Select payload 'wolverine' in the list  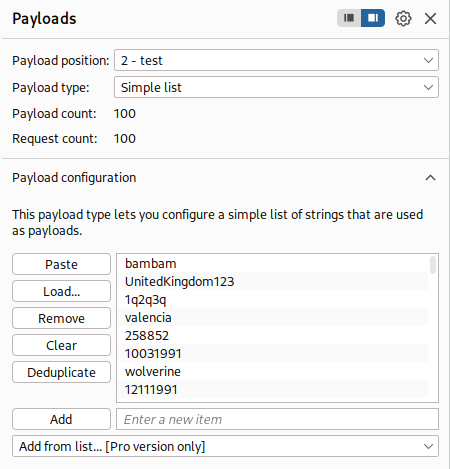pyautogui.click(x=273, y=372)
